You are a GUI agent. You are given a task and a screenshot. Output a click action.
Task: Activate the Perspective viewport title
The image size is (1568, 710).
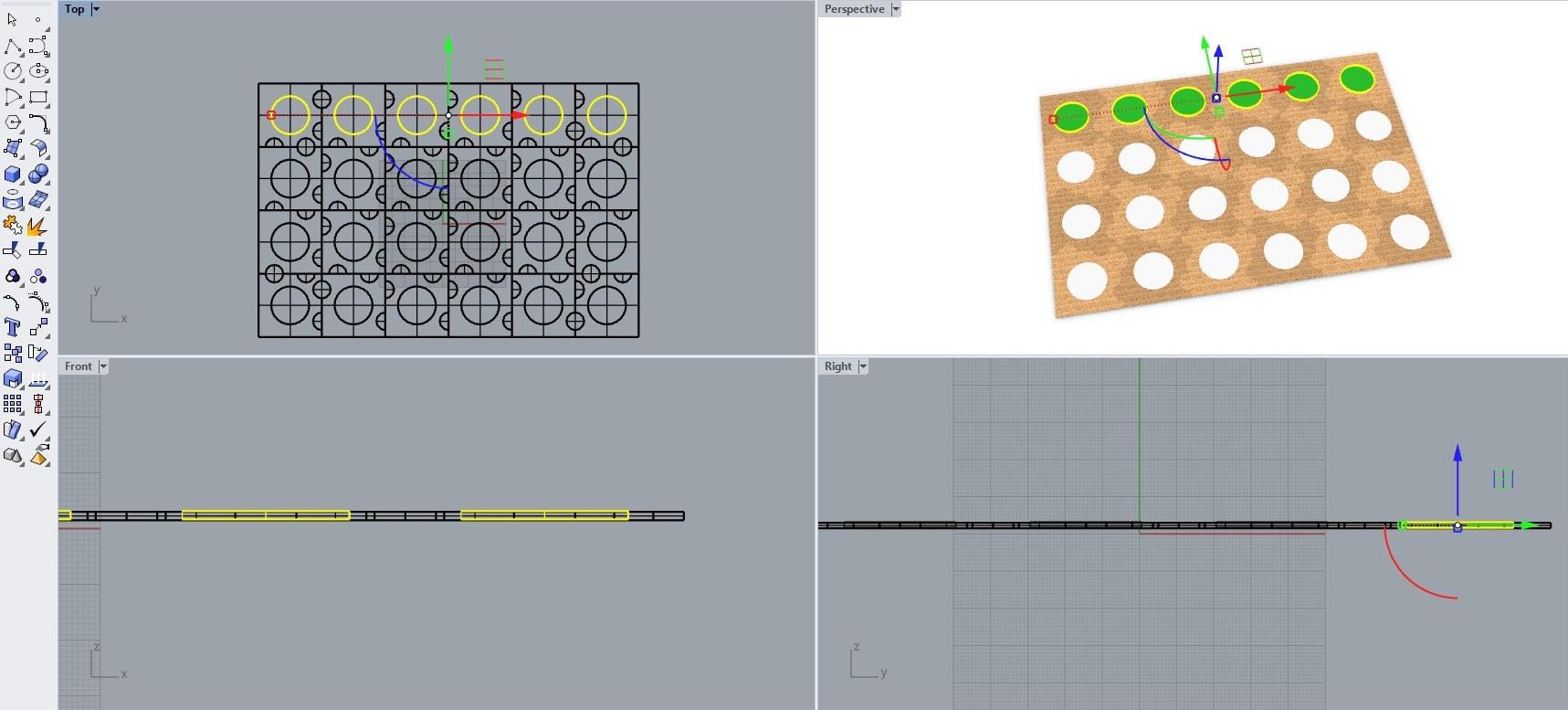click(855, 9)
